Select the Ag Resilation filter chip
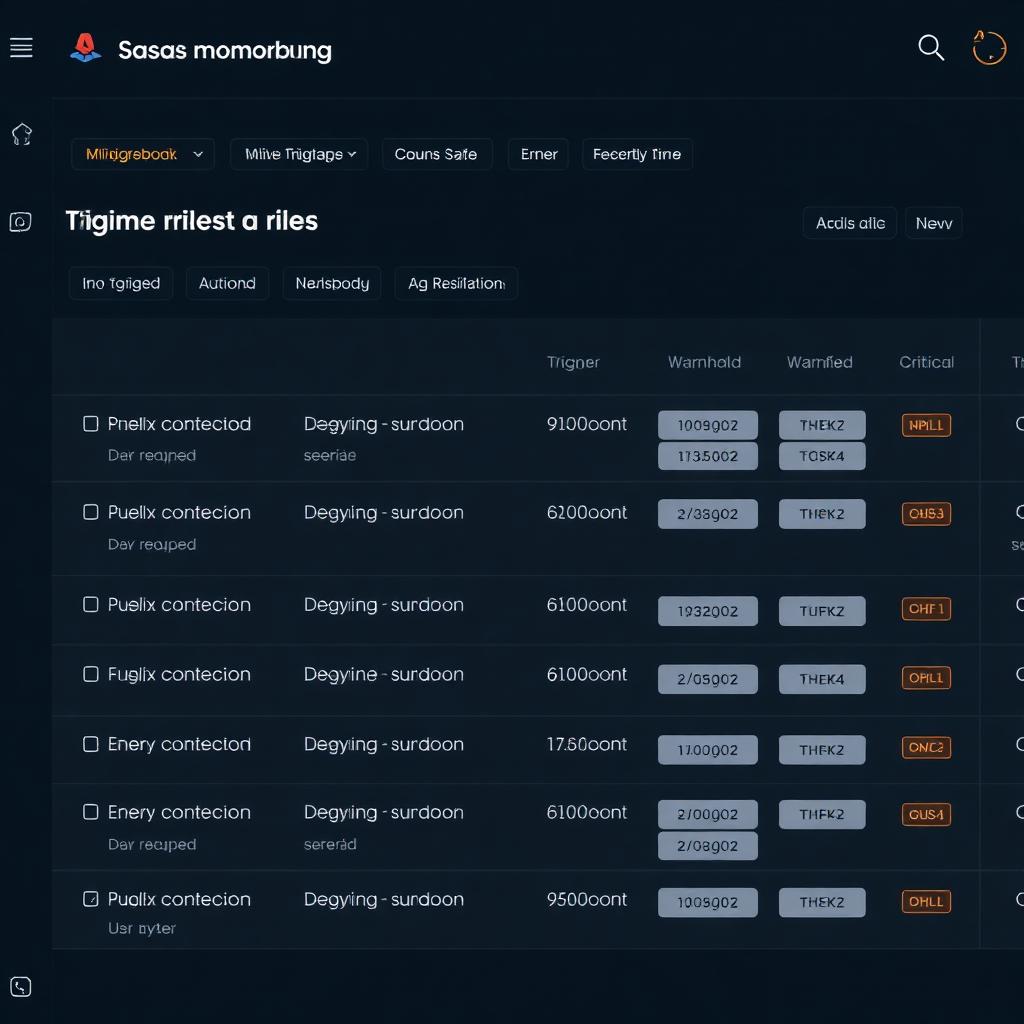 click(456, 283)
